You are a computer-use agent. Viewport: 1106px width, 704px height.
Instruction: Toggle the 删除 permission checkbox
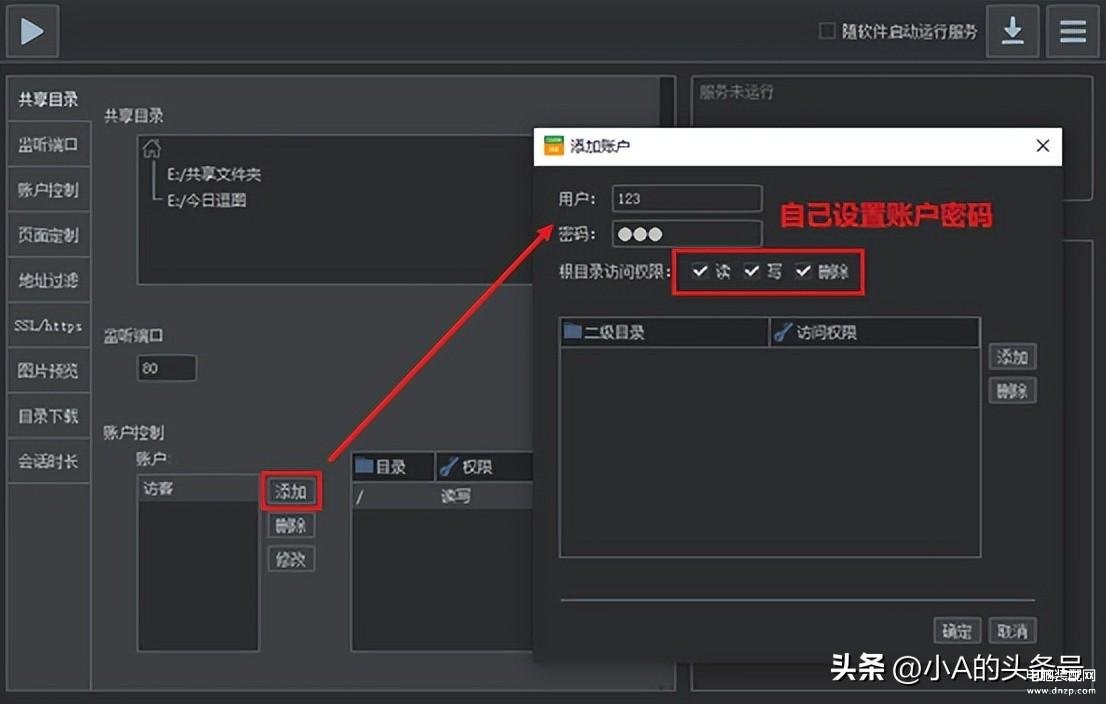coord(803,271)
